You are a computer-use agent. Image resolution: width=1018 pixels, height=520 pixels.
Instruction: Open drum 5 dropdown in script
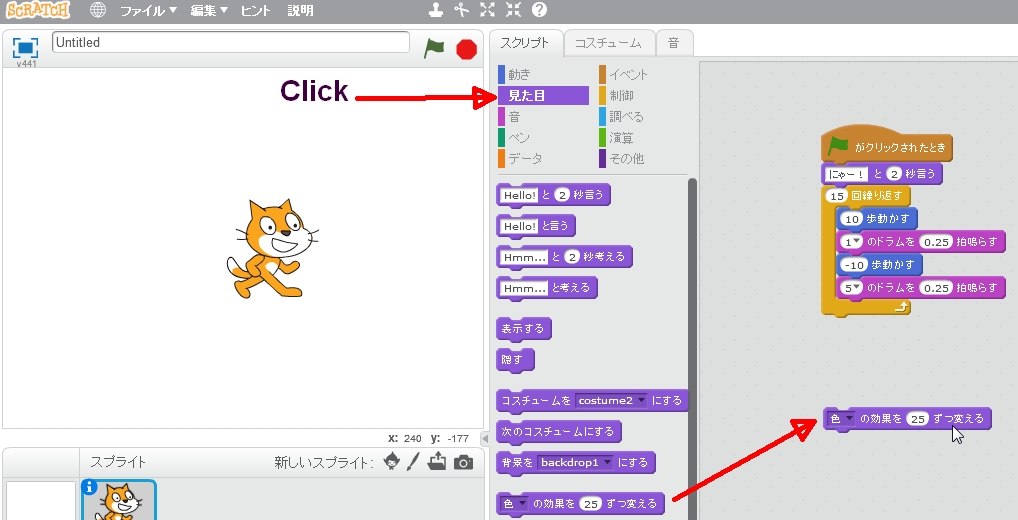tap(852, 288)
